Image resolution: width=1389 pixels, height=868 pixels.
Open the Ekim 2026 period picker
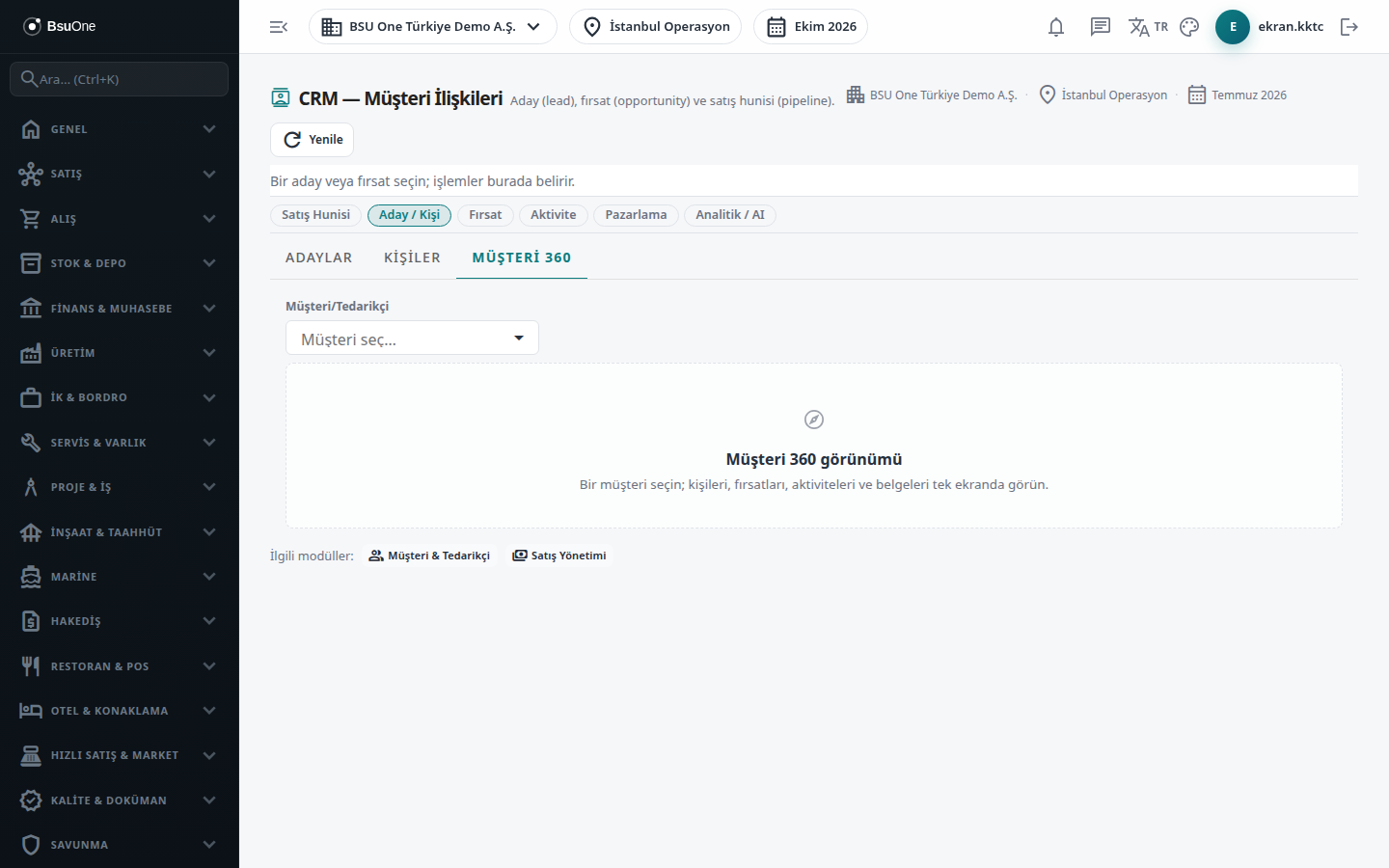click(810, 27)
